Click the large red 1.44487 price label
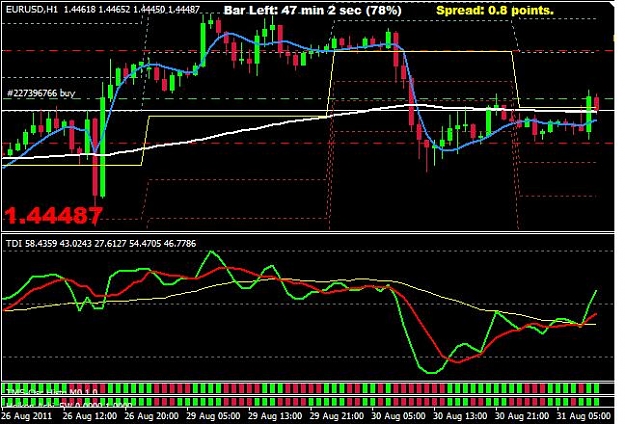Viewport: 625px width, 424px height. (53, 216)
